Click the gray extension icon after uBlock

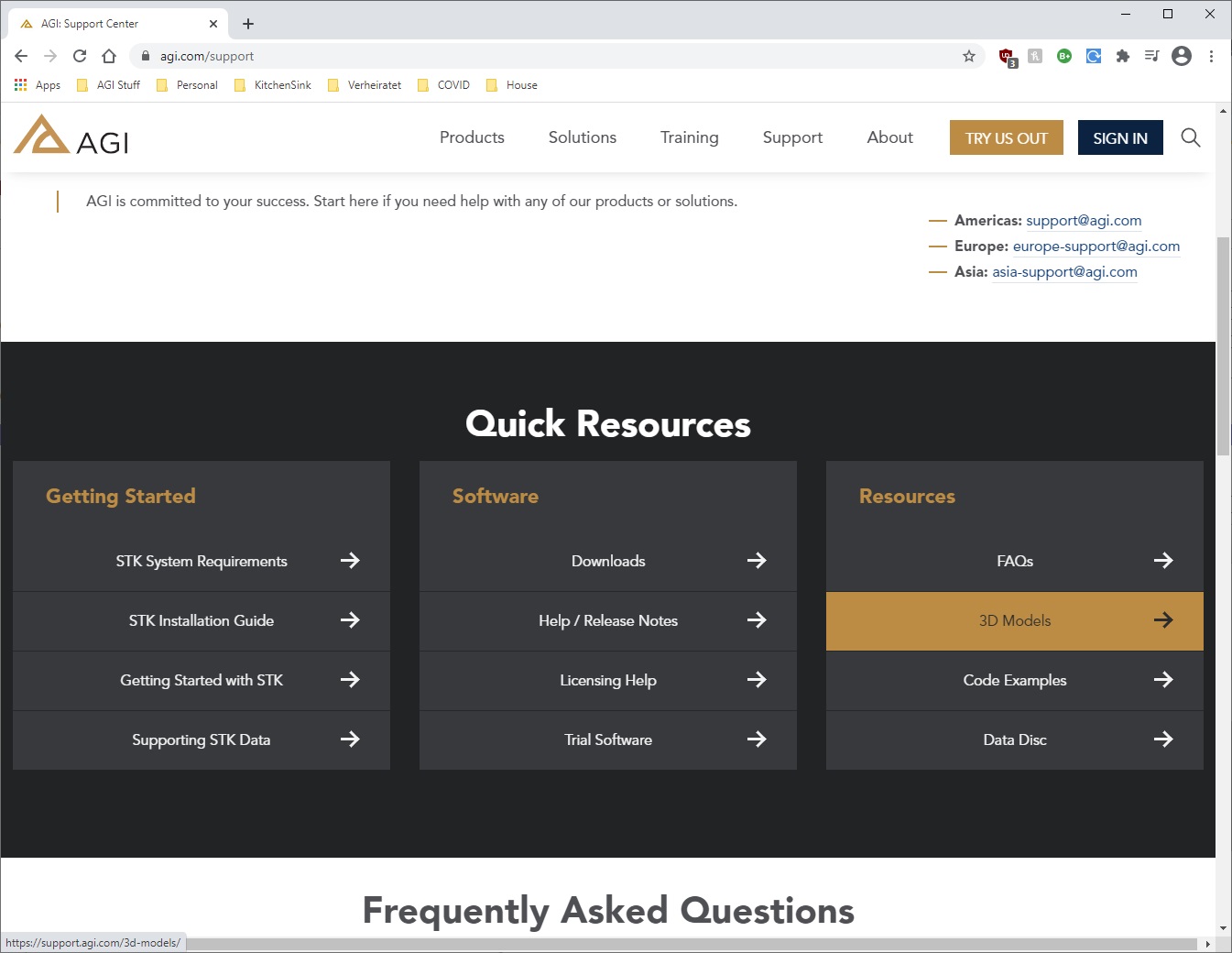click(x=1035, y=56)
